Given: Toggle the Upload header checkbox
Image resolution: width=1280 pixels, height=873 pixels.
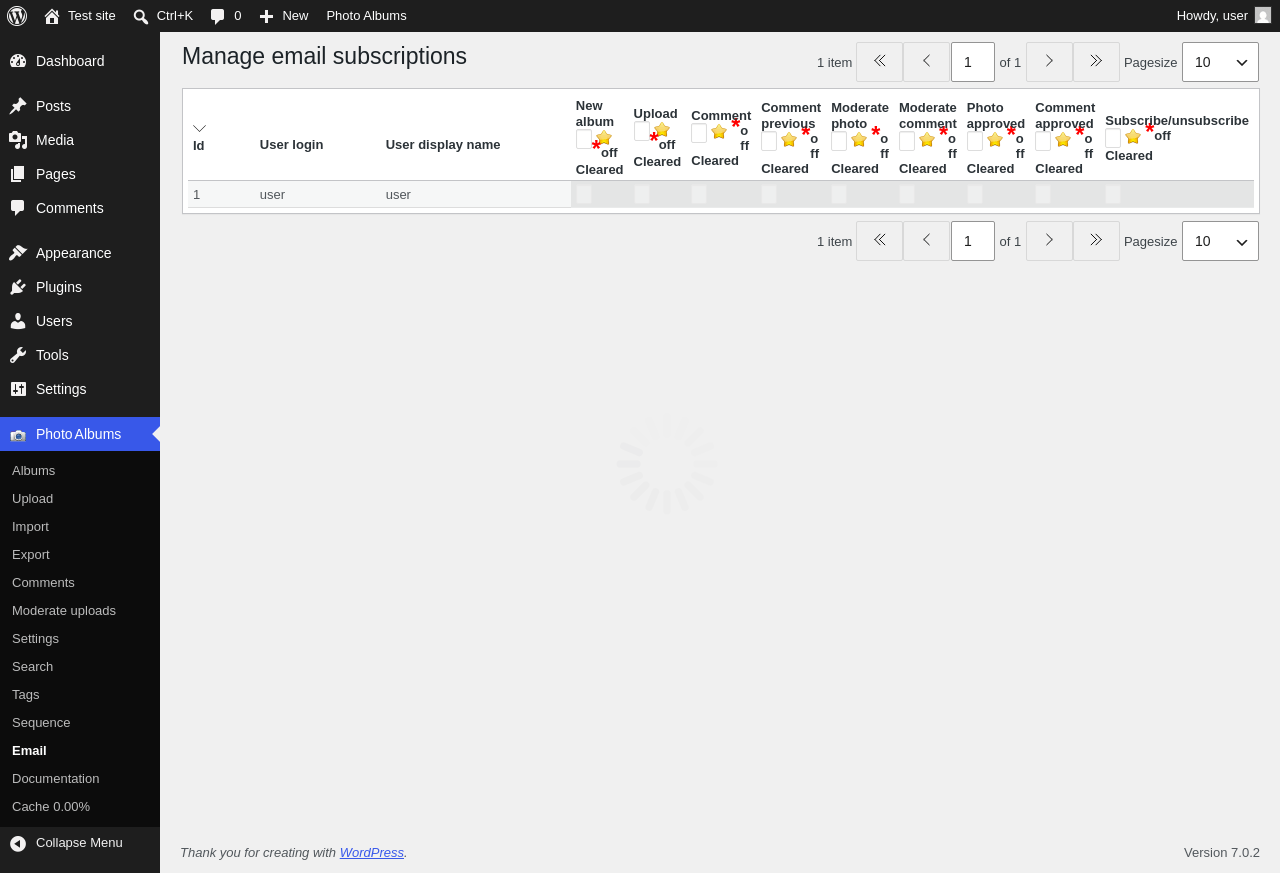Looking at the screenshot, I should tap(642, 131).
